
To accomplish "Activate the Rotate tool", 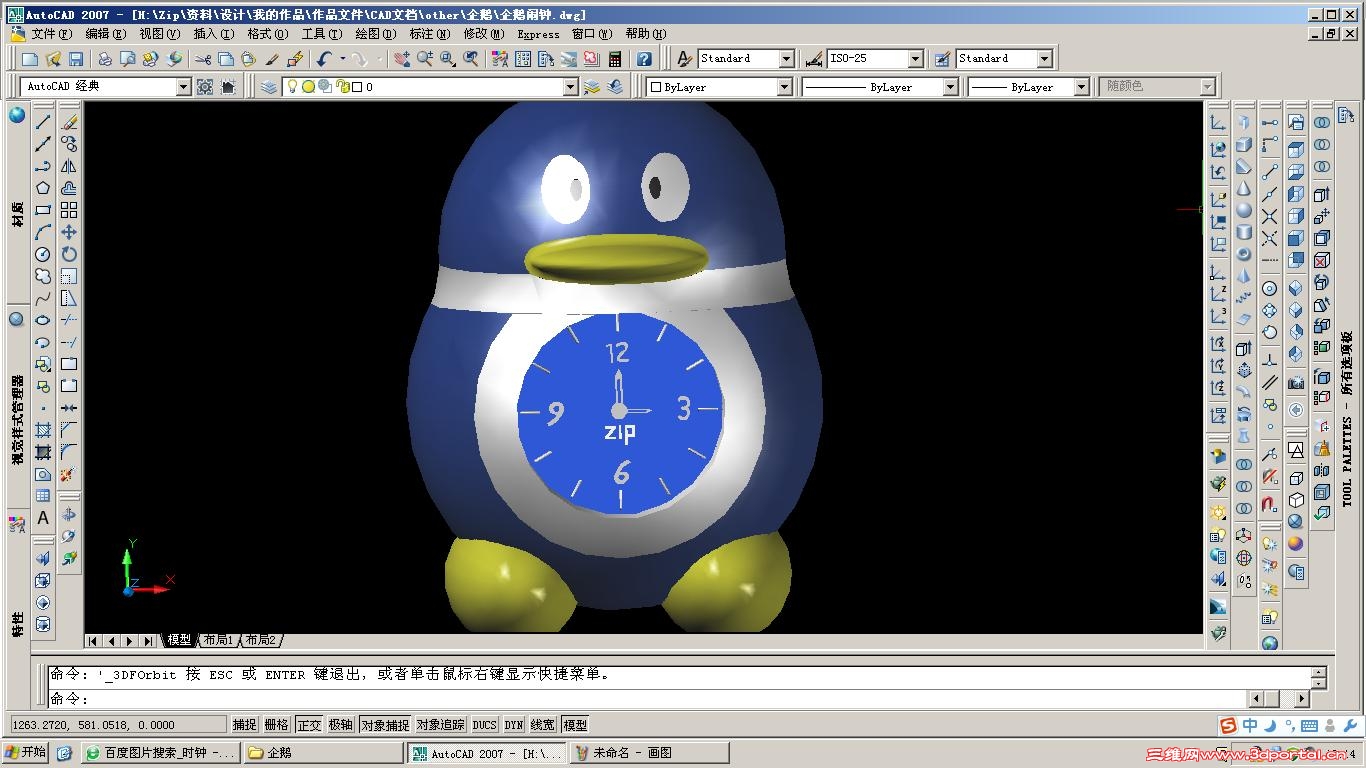I will 69,254.
